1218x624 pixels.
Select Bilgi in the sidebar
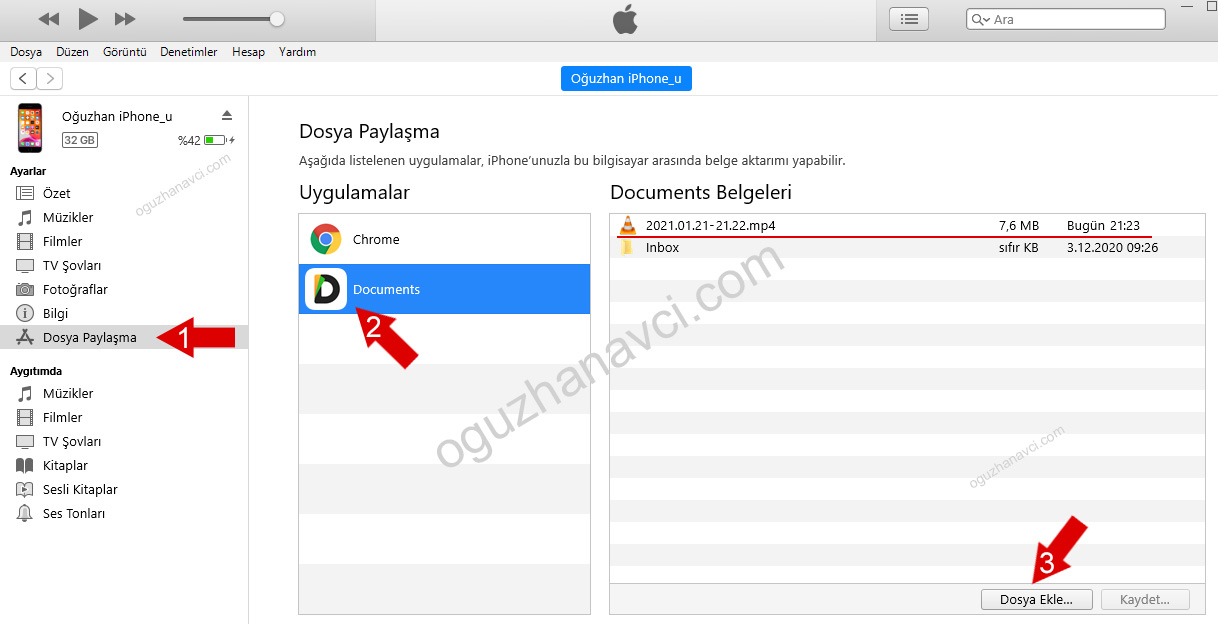point(124,313)
